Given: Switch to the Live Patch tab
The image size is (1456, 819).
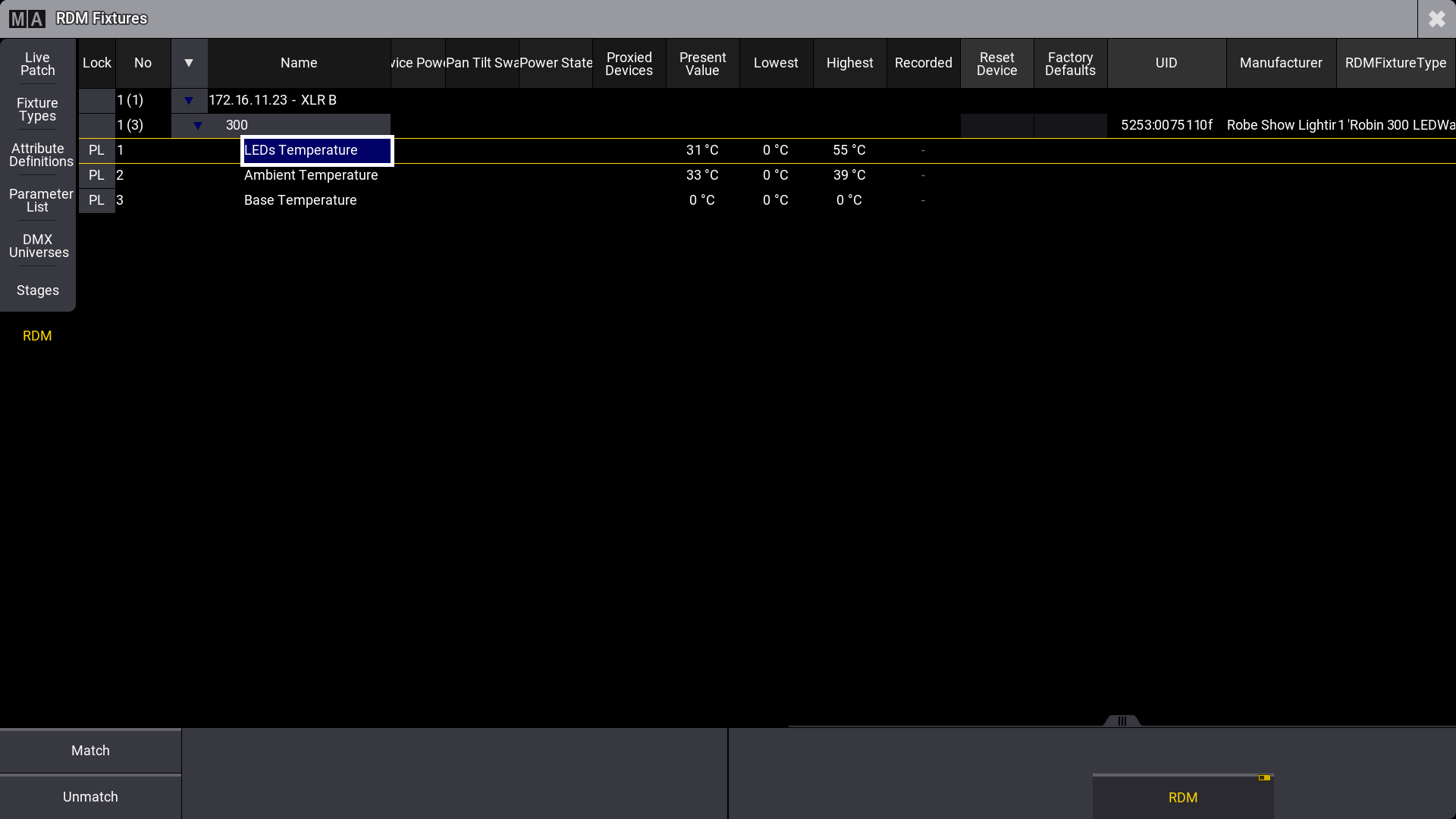Looking at the screenshot, I should 37,64.
